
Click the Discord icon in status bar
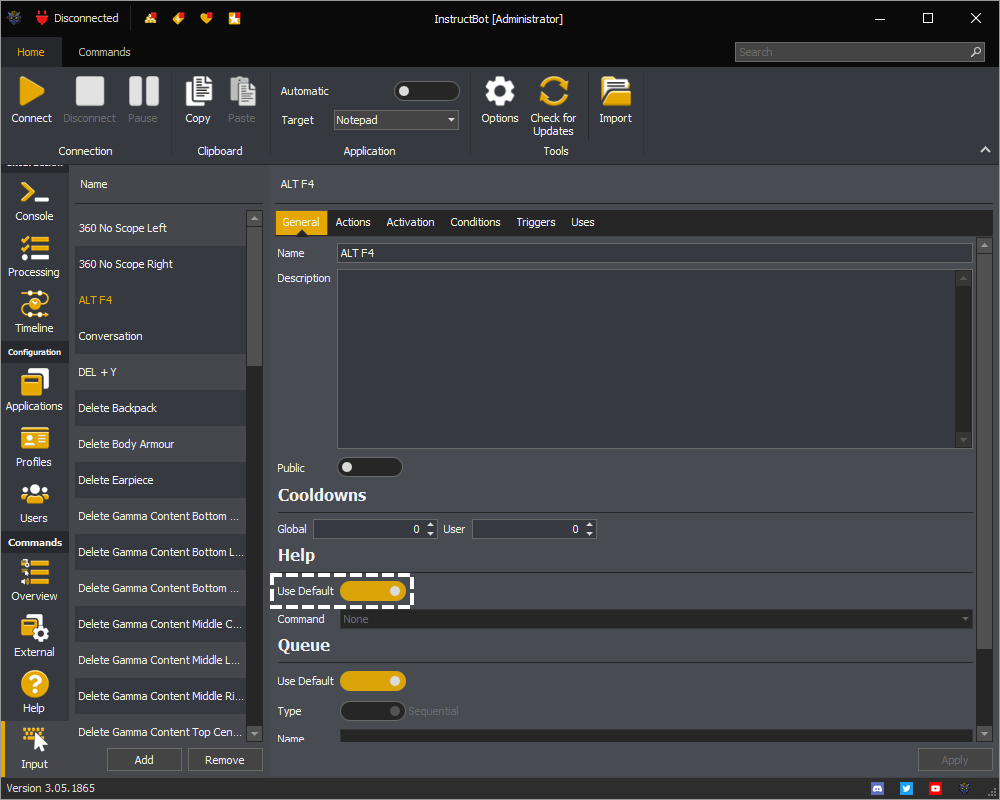point(878,789)
